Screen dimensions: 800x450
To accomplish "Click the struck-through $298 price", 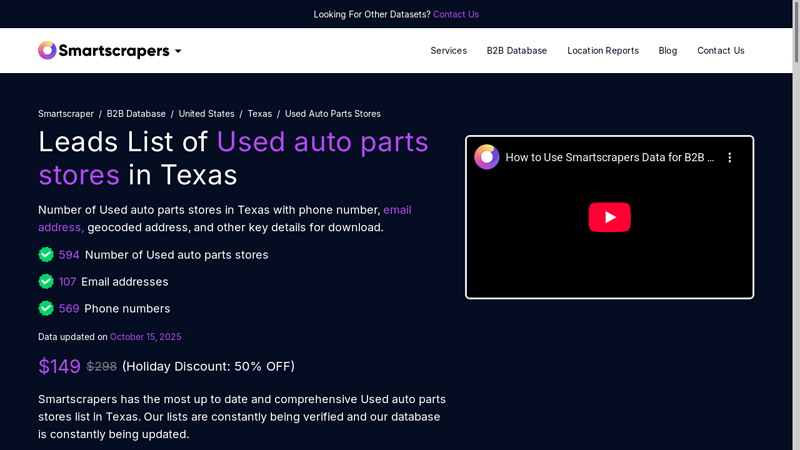I will coord(102,366).
